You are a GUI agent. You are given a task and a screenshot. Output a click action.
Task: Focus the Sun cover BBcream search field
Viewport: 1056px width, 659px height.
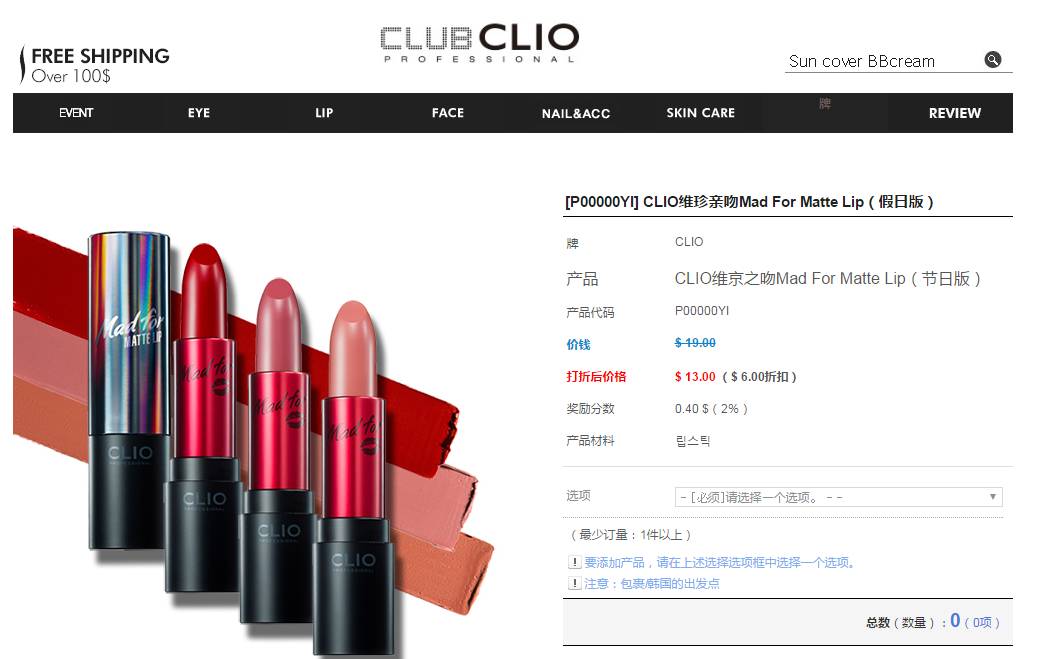pyautogui.click(x=882, y=61)
